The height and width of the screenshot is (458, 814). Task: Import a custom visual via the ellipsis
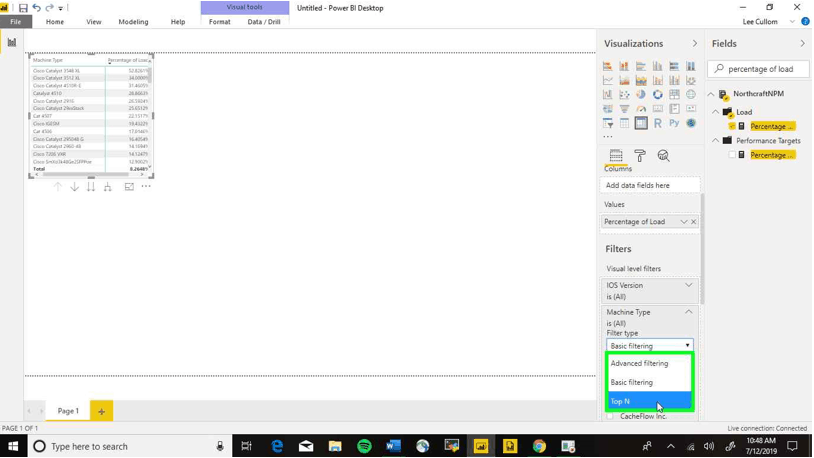click(x=608, y=137)
